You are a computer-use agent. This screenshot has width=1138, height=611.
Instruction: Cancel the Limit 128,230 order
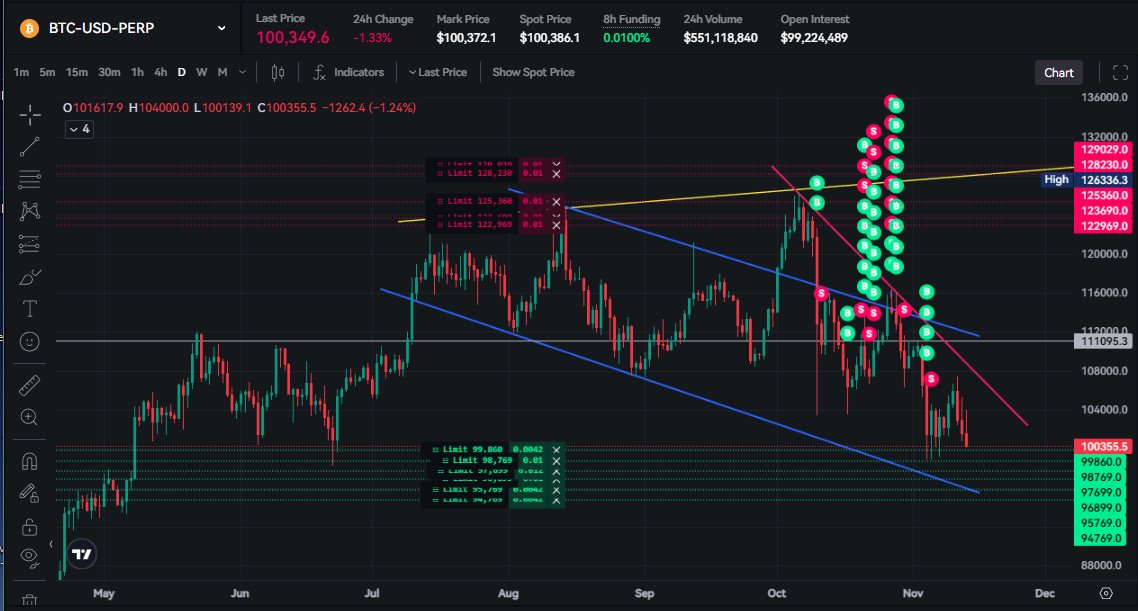click(556, 173)
